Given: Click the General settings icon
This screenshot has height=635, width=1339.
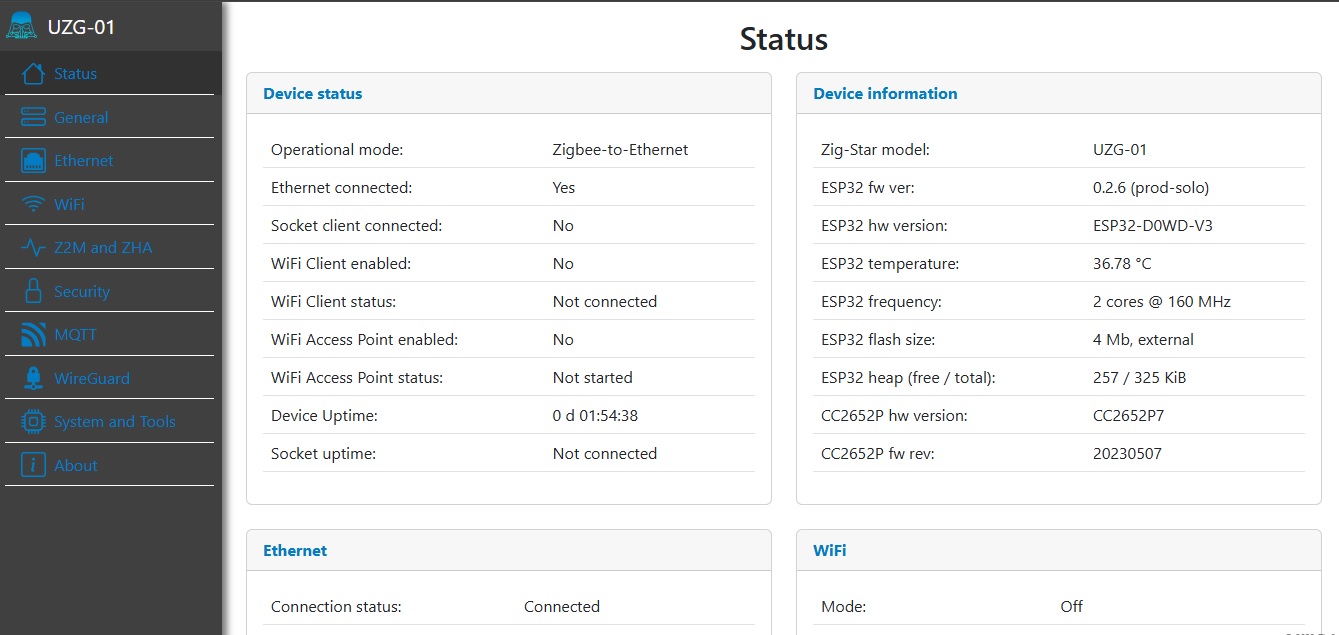Looking at the screenshot, I should 29,116.
